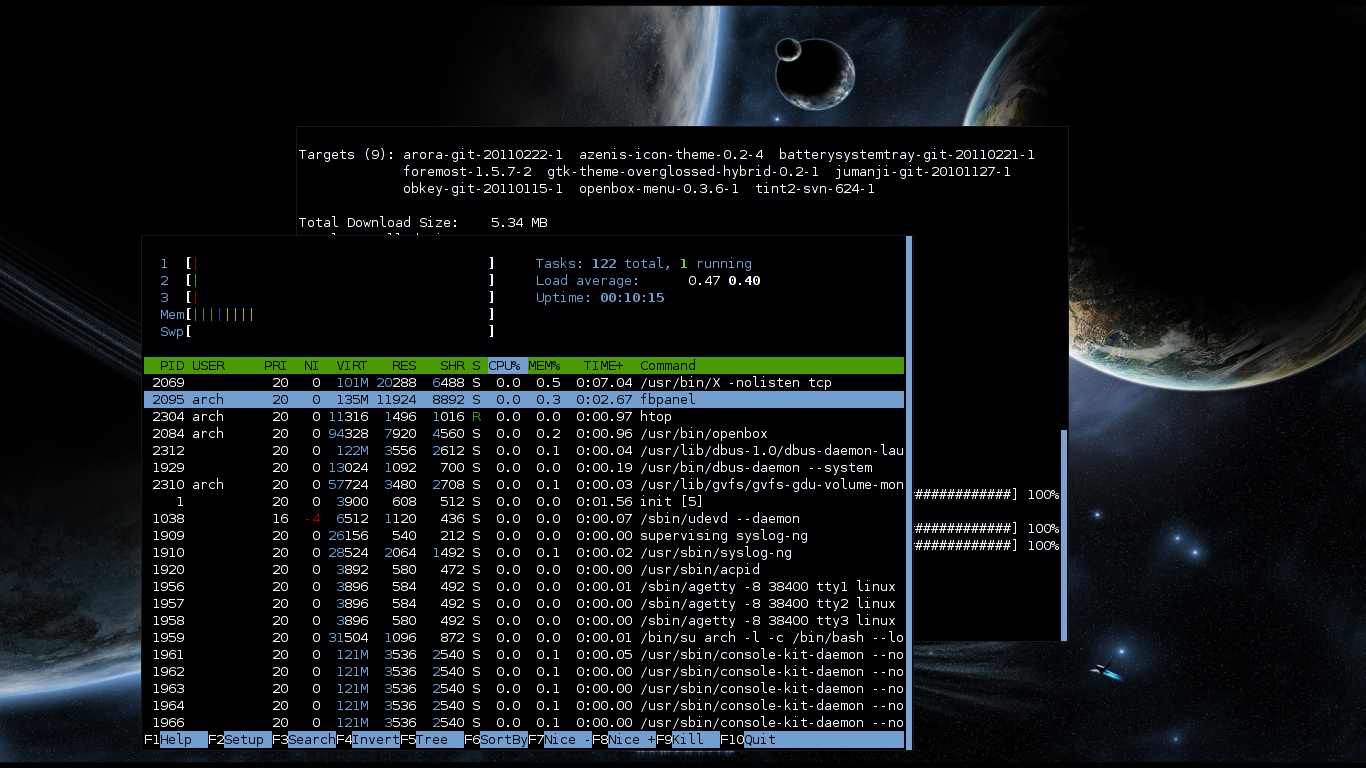The image size is (1366, 768).
Task: Select the dbus-daemon-lau process, PID 2312
Action: click(524, 451)
